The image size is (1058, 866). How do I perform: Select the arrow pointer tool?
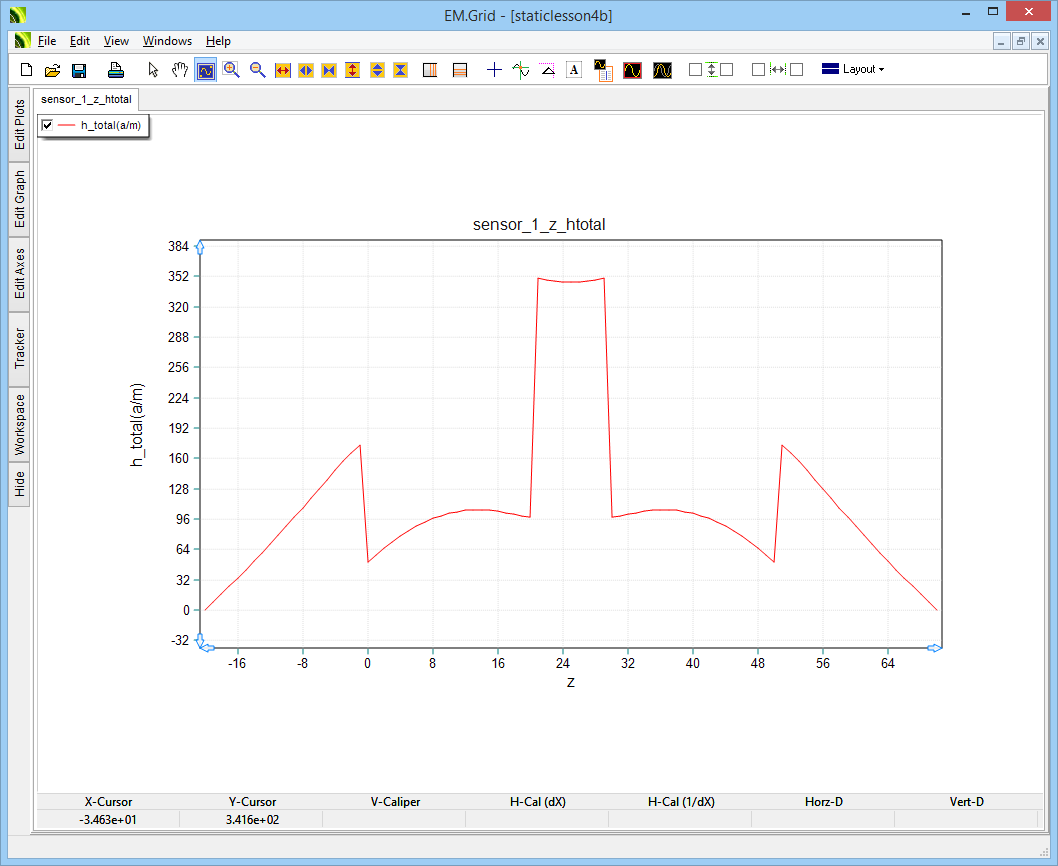pyautogui.click(x=153, y=70)
